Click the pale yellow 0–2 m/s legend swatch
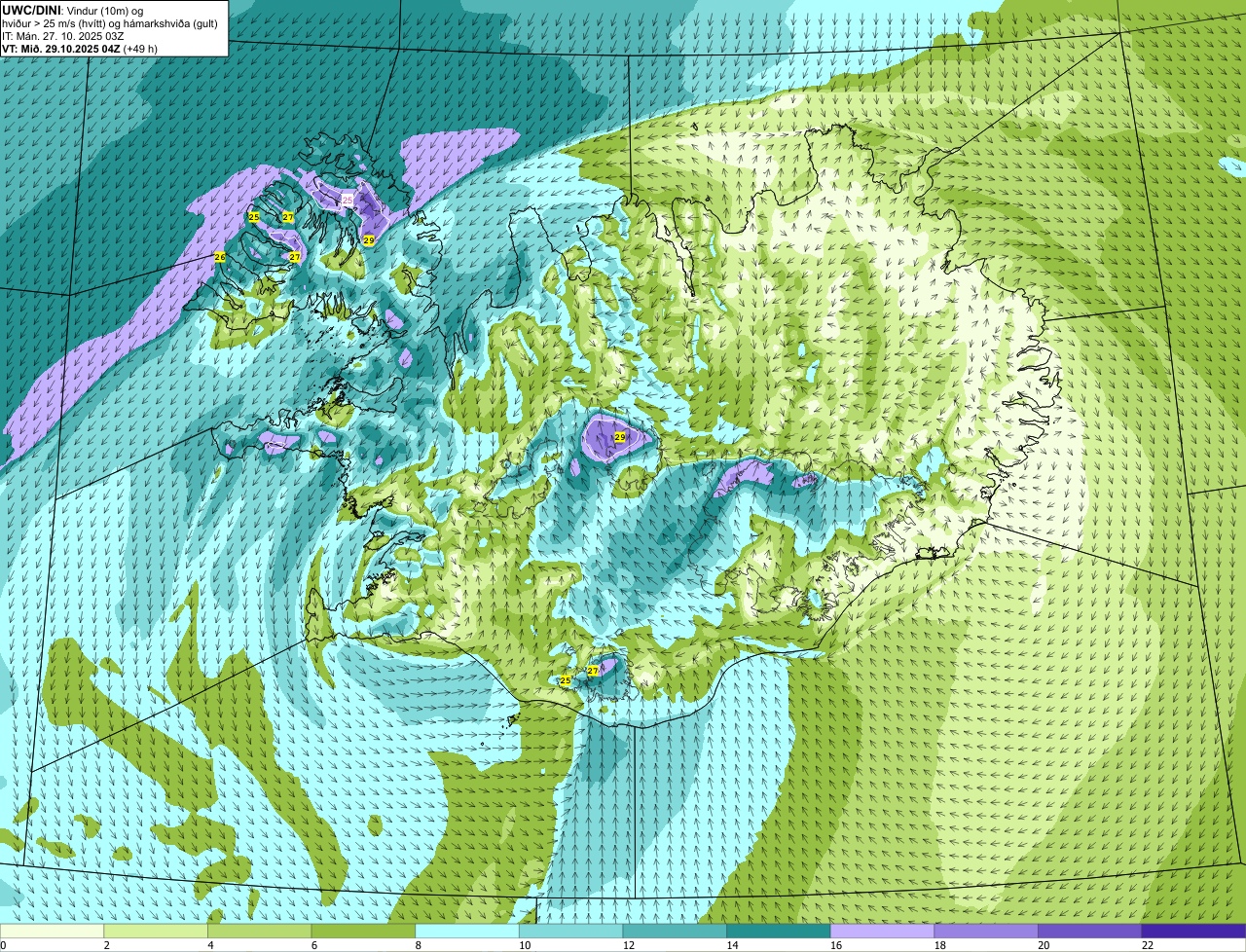The width and height of the screenshot is (1246, 952). click(x=52, y=931)
